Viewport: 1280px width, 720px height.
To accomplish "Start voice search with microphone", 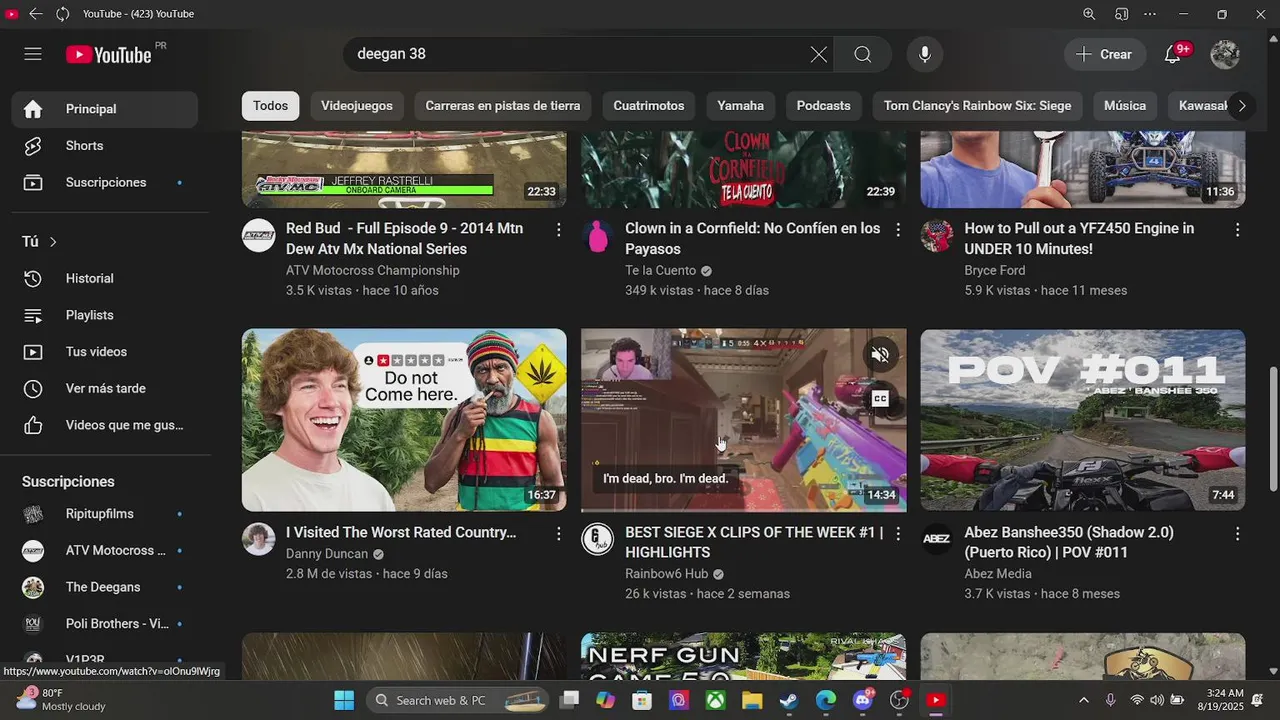I will point(925,54).
